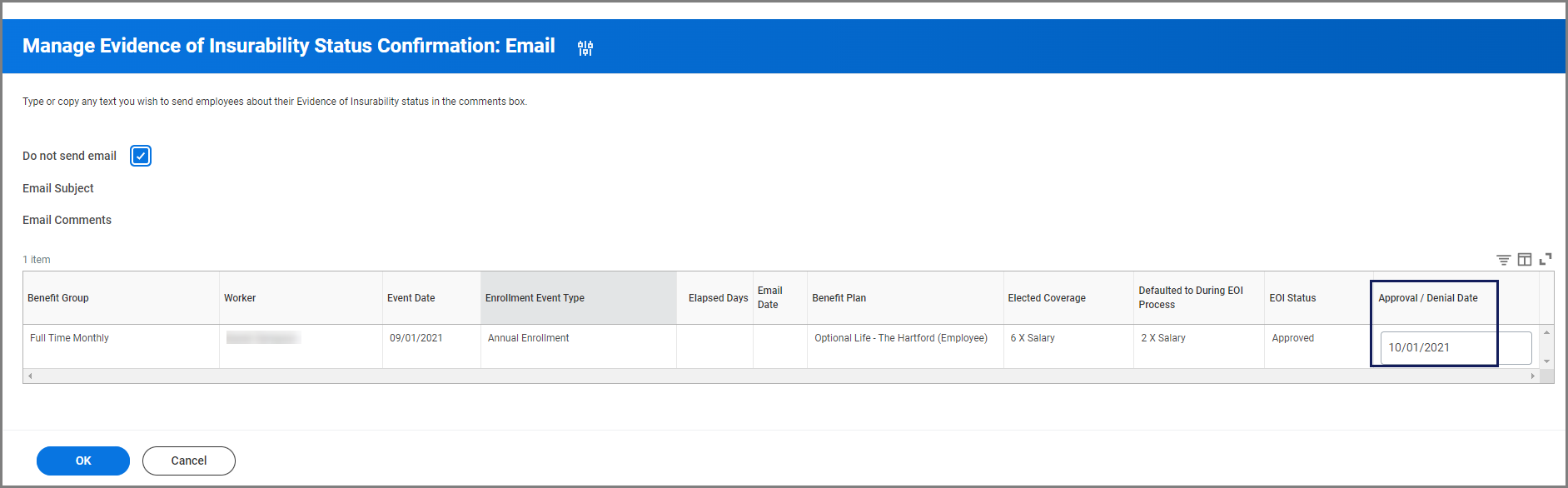Open the Event Date column header
This screenshot has height=488, width=1568.
click(411, 298)
